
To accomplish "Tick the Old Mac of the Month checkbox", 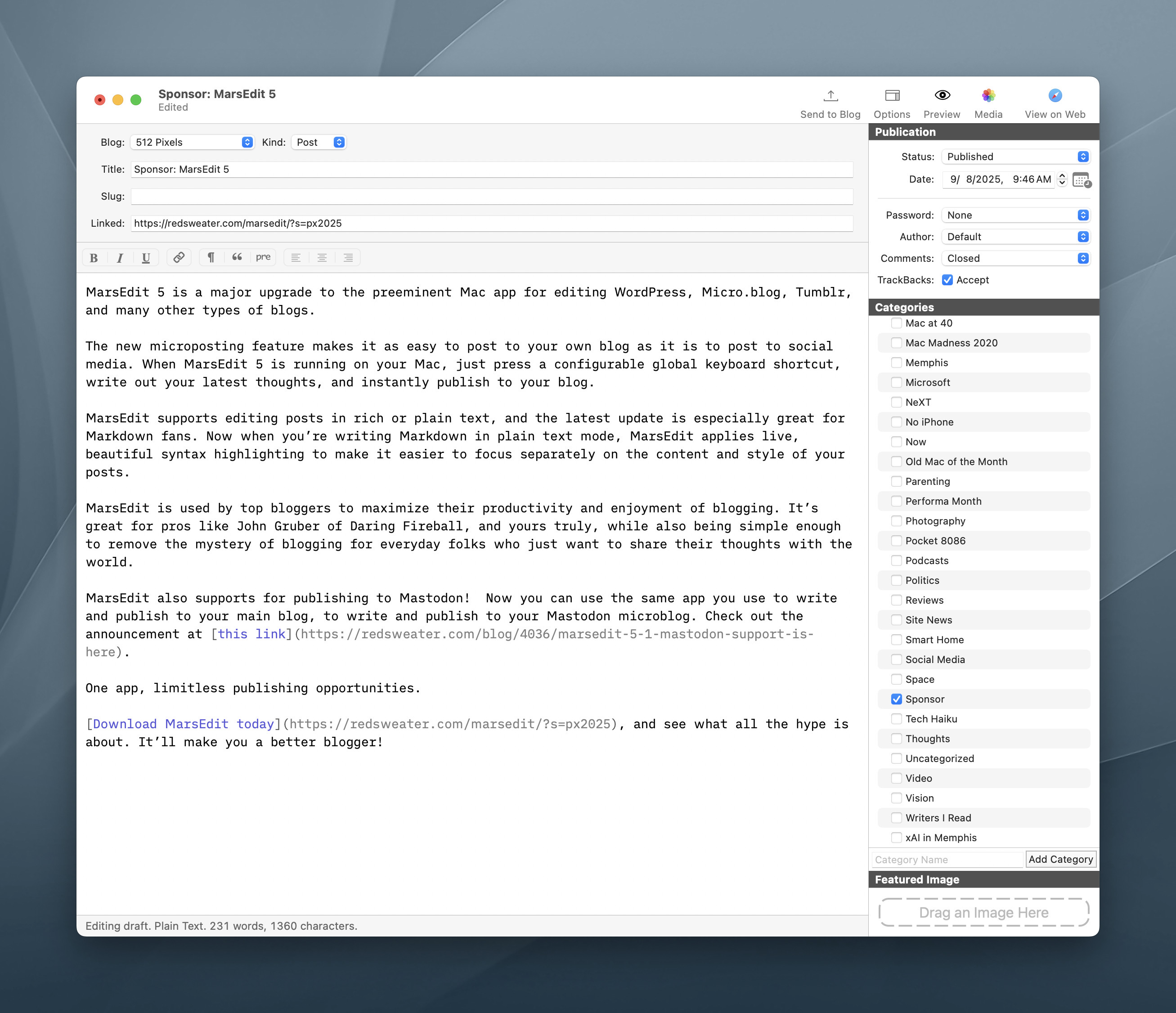I will pos(897,462).
